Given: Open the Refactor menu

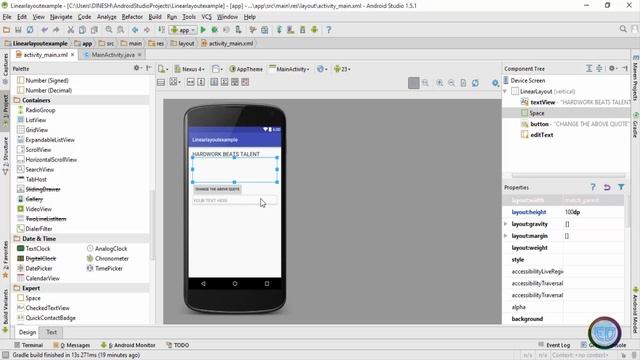Looking at the screenshot, I should [132, 17].
